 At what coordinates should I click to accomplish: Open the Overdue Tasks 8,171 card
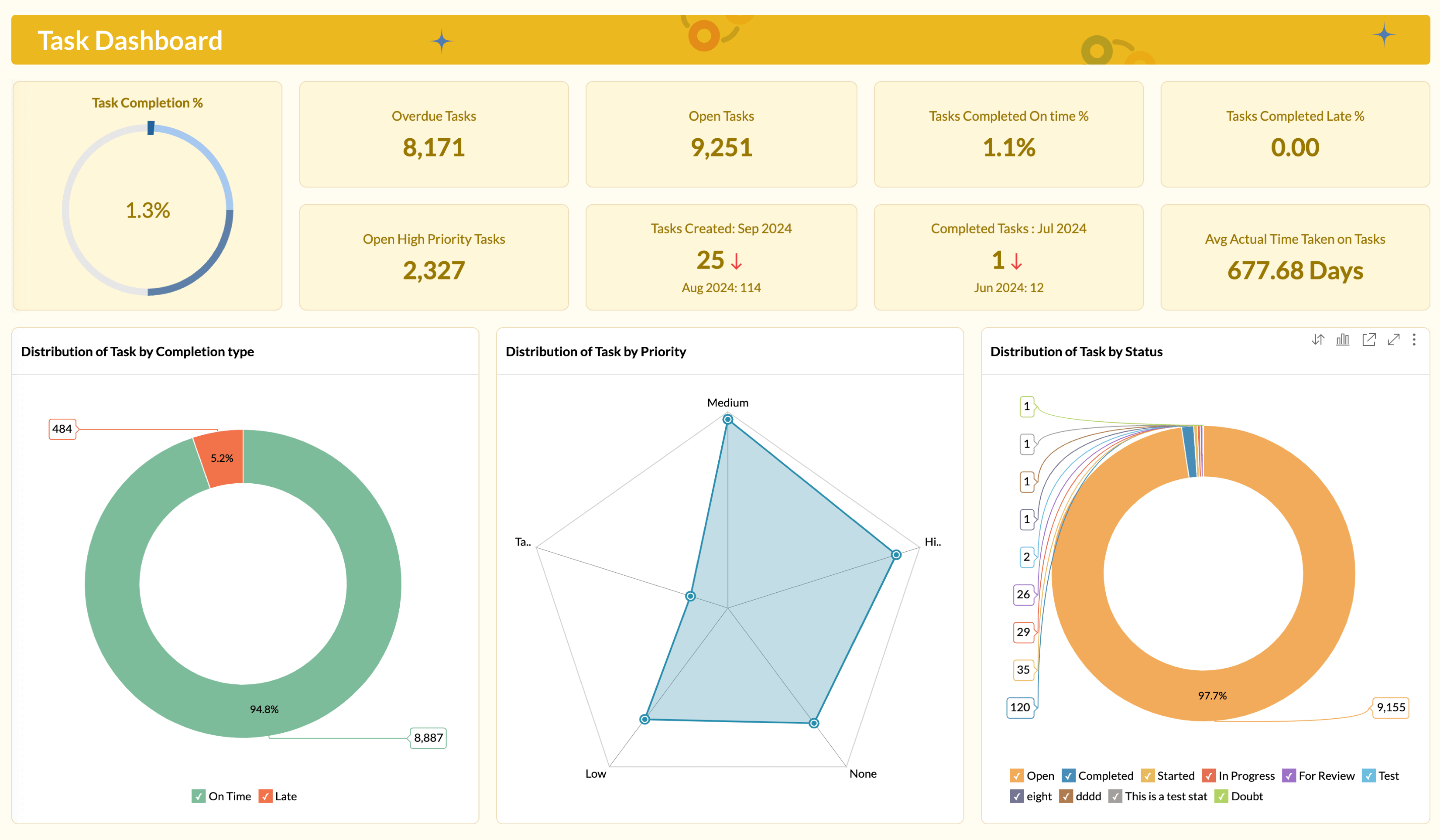434,134
